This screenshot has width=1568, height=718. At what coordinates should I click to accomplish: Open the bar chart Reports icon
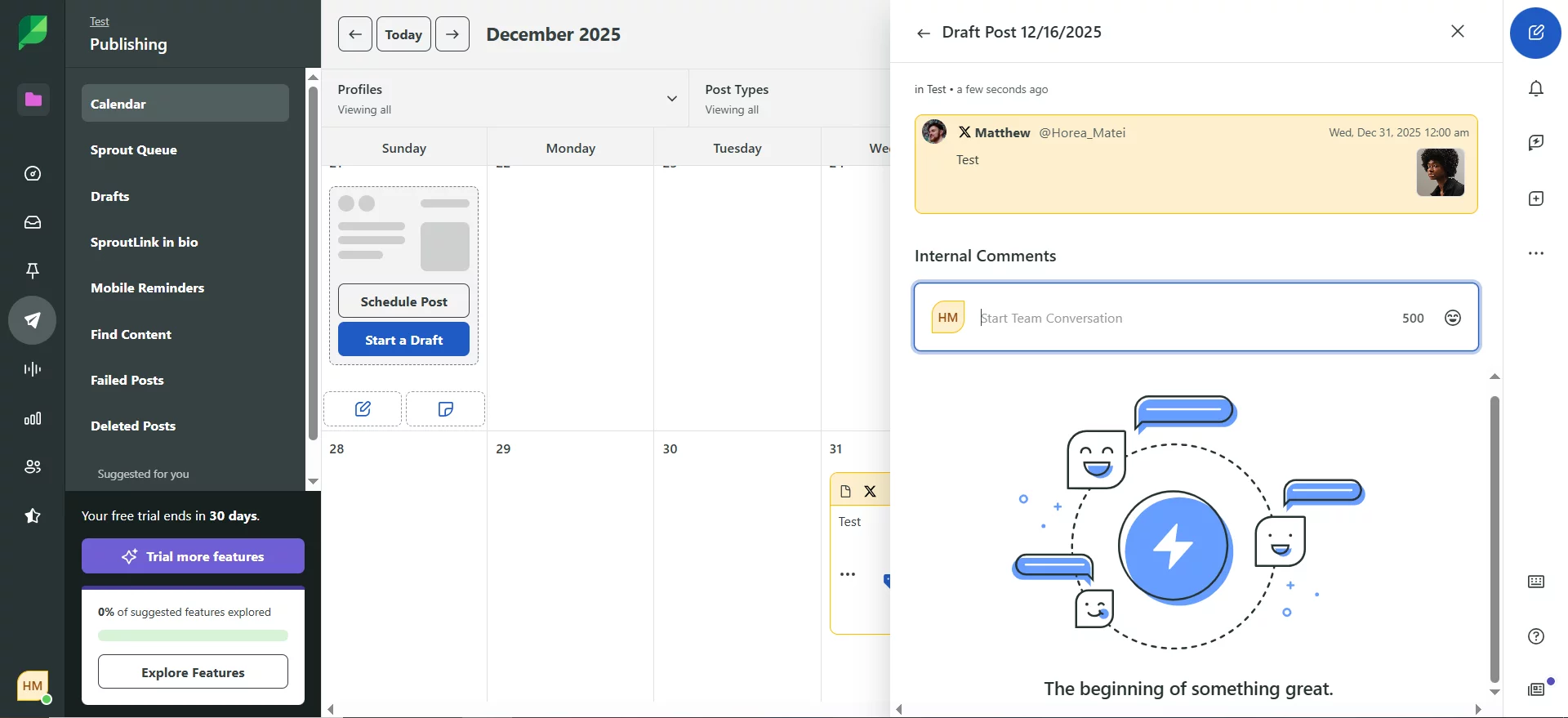click(33, 418)
